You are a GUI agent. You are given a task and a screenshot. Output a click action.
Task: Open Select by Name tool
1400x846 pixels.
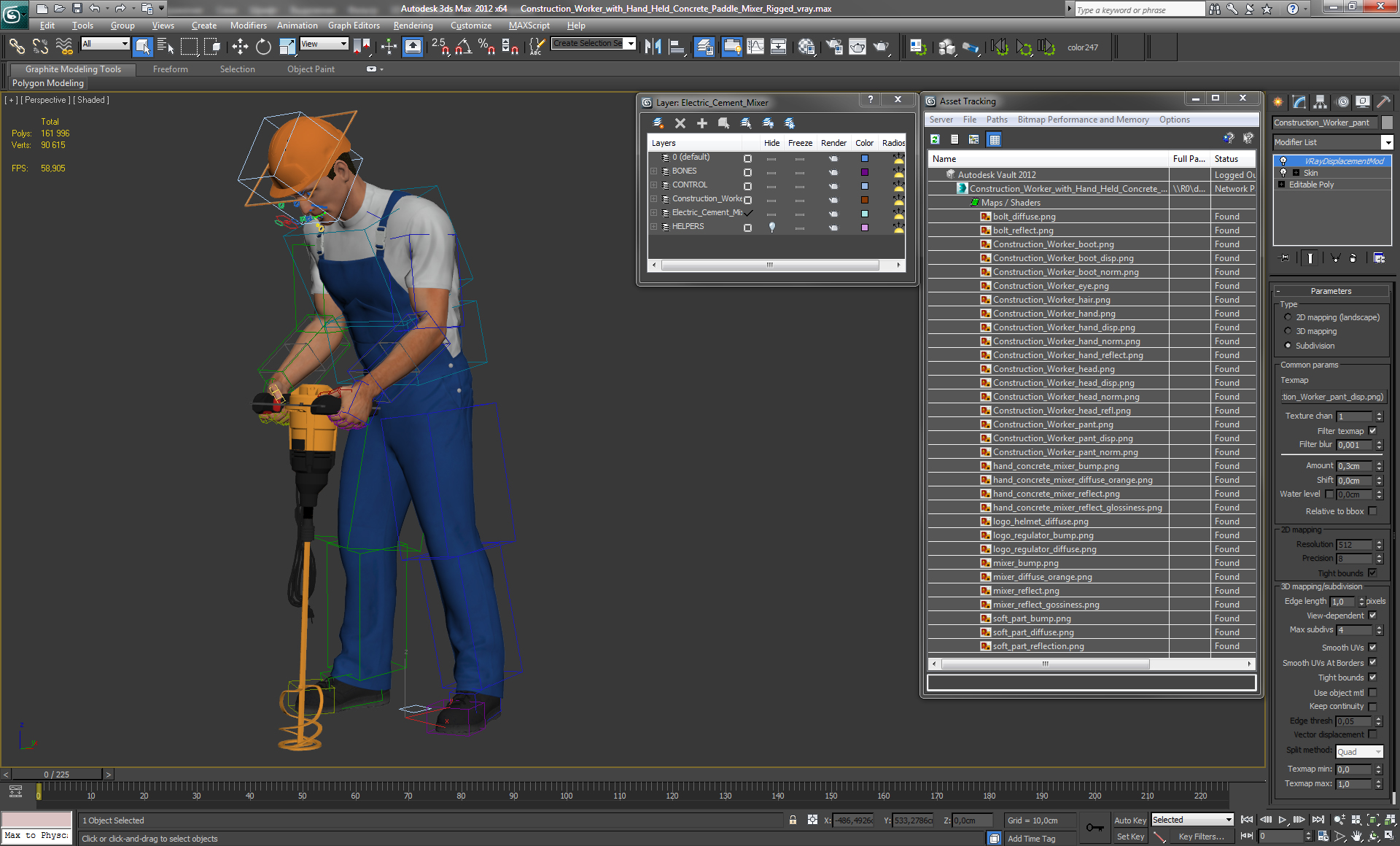166,47
